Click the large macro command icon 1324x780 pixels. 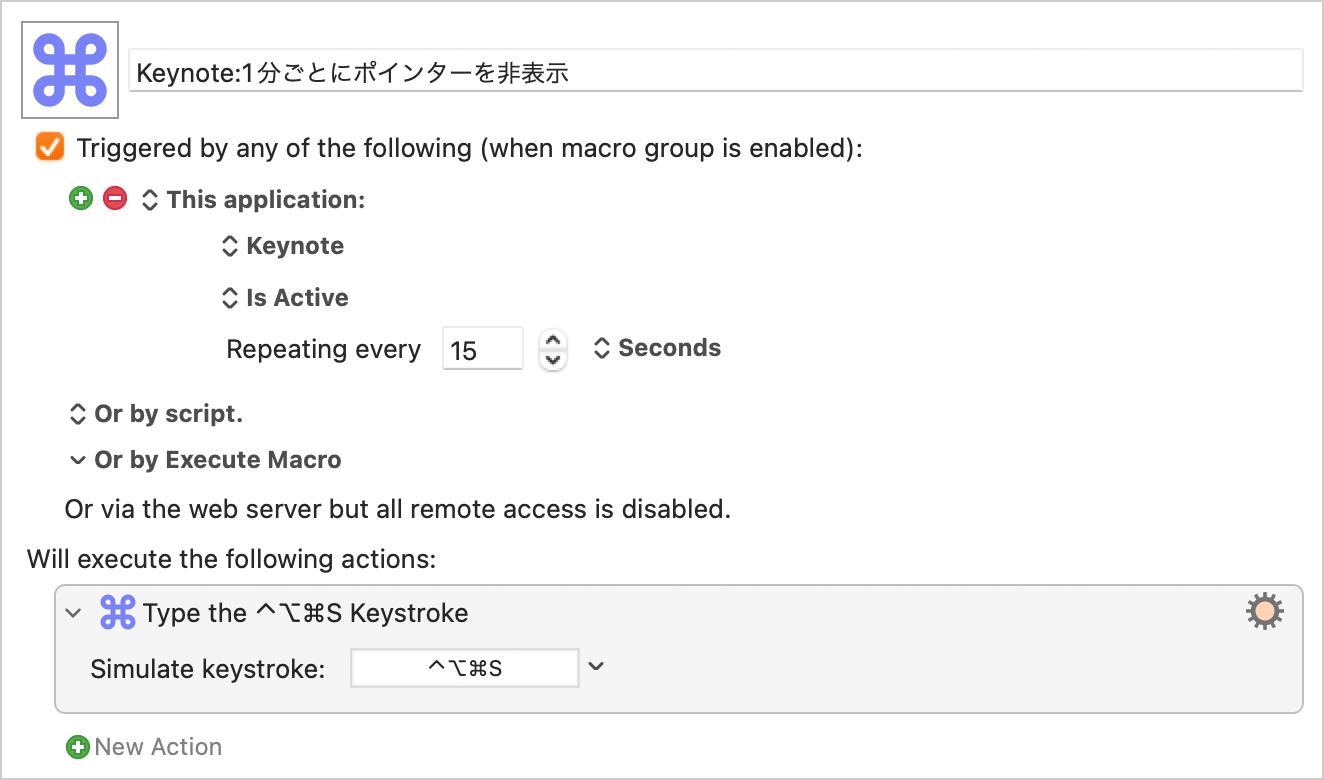(x=70, y=70)
